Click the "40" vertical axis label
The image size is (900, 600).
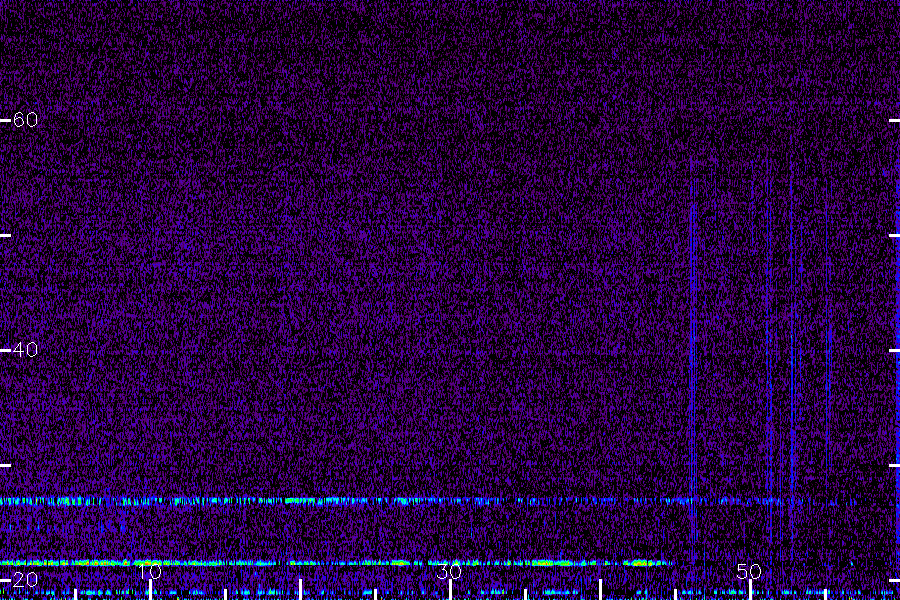coord(25,349)
